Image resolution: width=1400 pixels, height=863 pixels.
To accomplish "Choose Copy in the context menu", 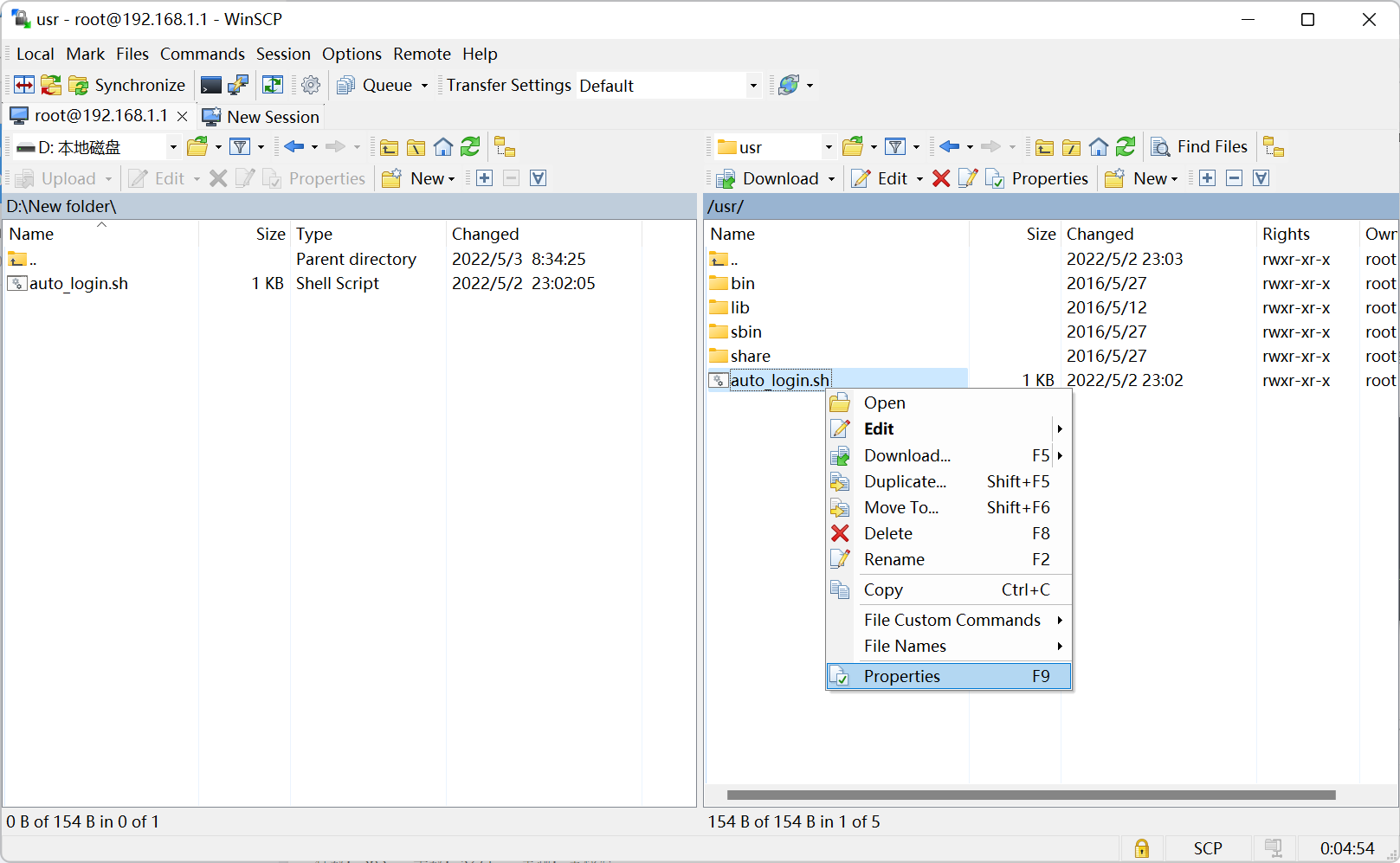I will point(949,589).
